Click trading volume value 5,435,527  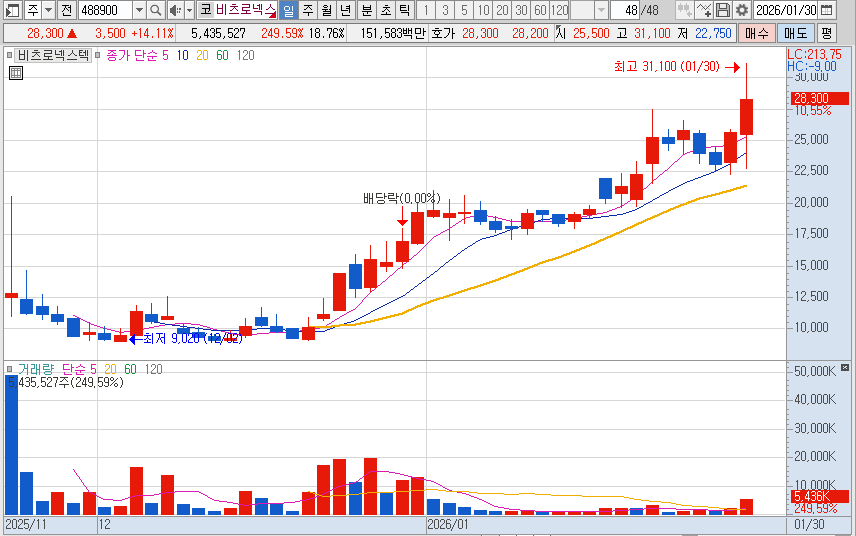[218, 33]
